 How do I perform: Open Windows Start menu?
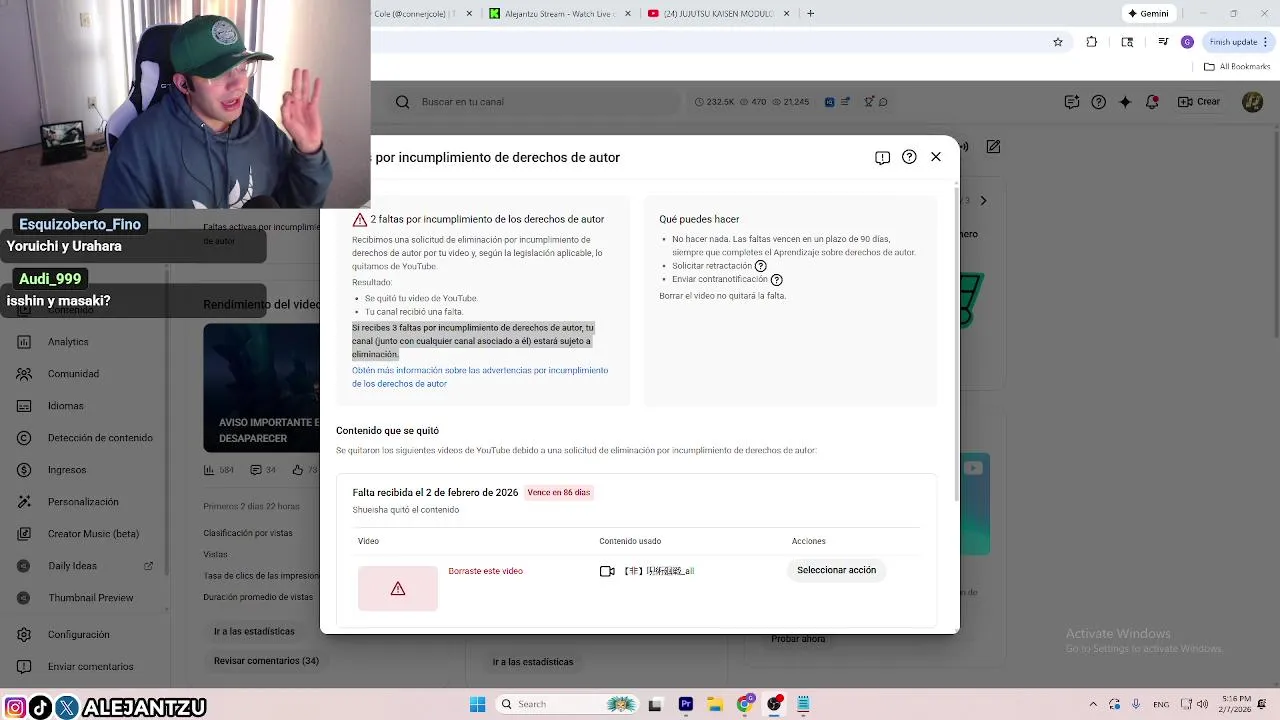[478, 704]
